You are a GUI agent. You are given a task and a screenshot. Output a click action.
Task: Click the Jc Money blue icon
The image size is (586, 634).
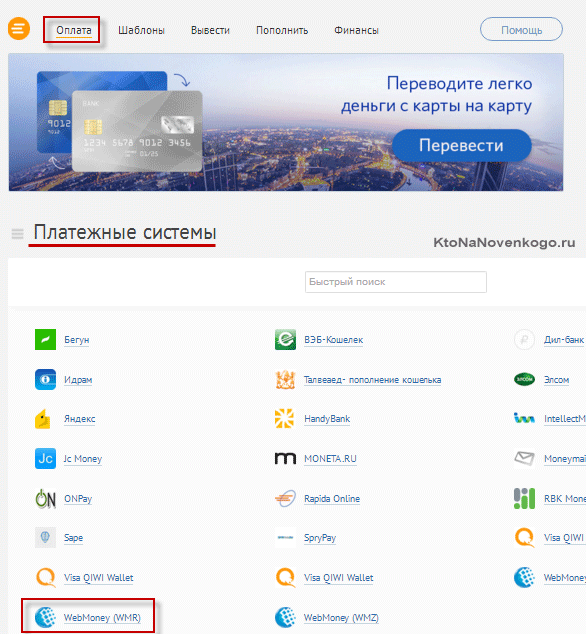coord(45,458)
